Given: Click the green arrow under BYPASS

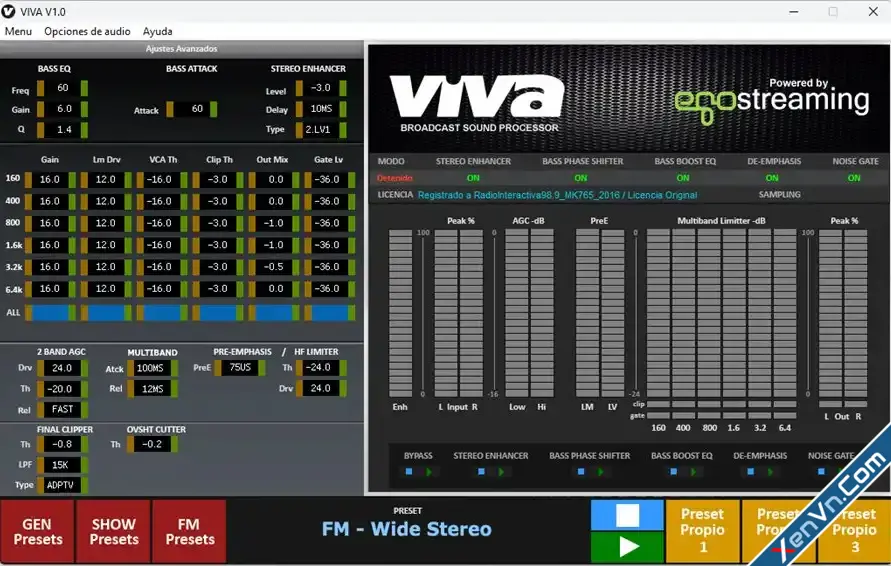Looking at the screenshot, I should tap(429, 472).
